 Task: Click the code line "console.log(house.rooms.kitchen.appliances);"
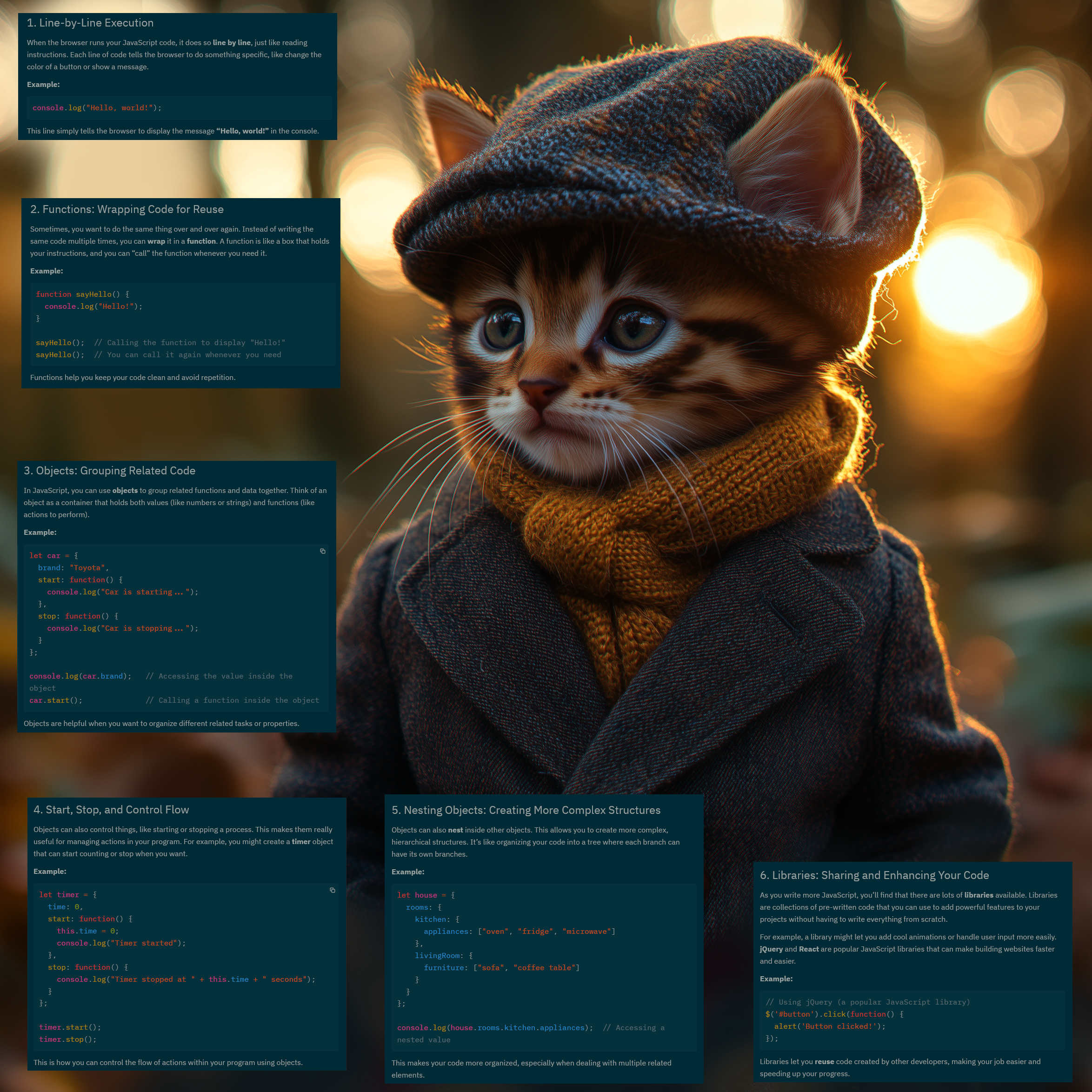tap(495, 1027)
